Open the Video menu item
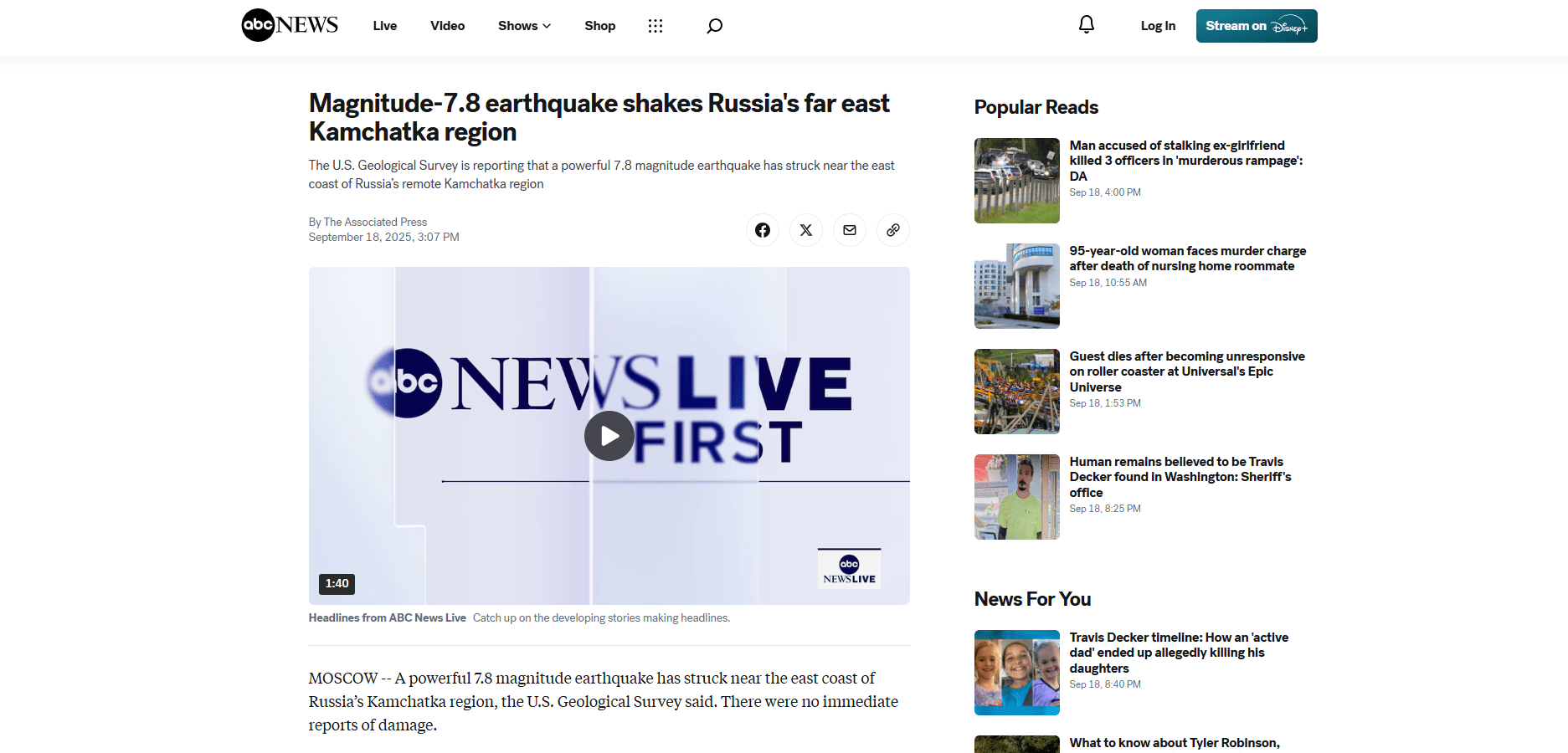This screenshot has height=753, width=1568. pos(448,26)
